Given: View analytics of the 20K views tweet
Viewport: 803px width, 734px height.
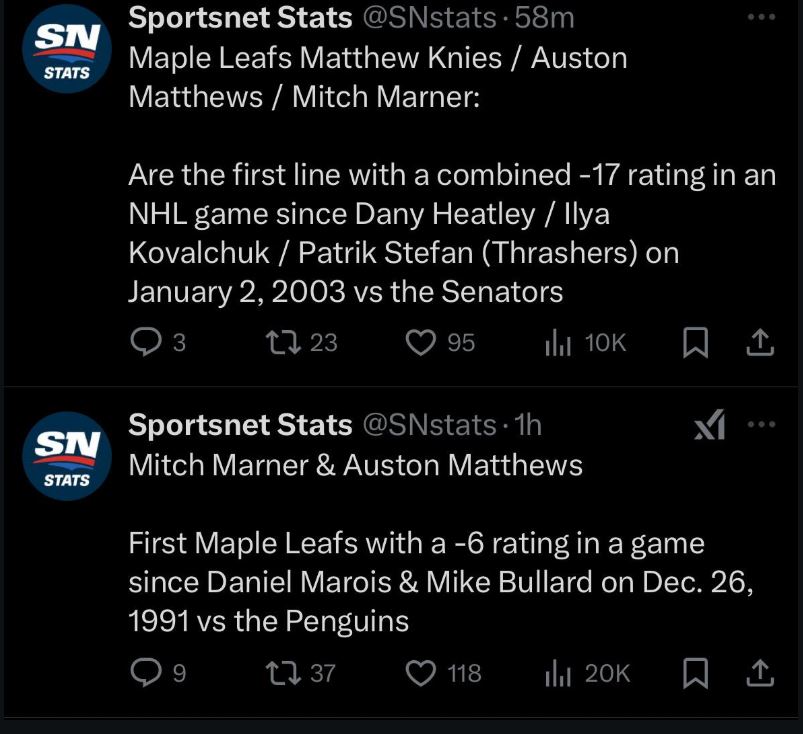Looking at the screenshot, I should click(557, 673).
